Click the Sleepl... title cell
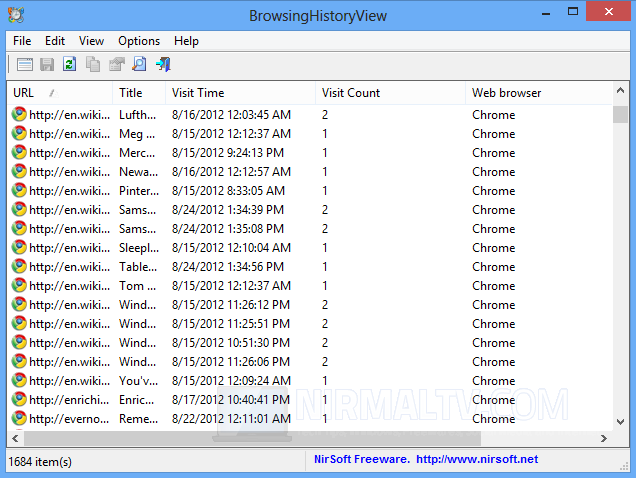Image resolution: width=636 pixels, height=478 pixels. (x=139, y=248)
